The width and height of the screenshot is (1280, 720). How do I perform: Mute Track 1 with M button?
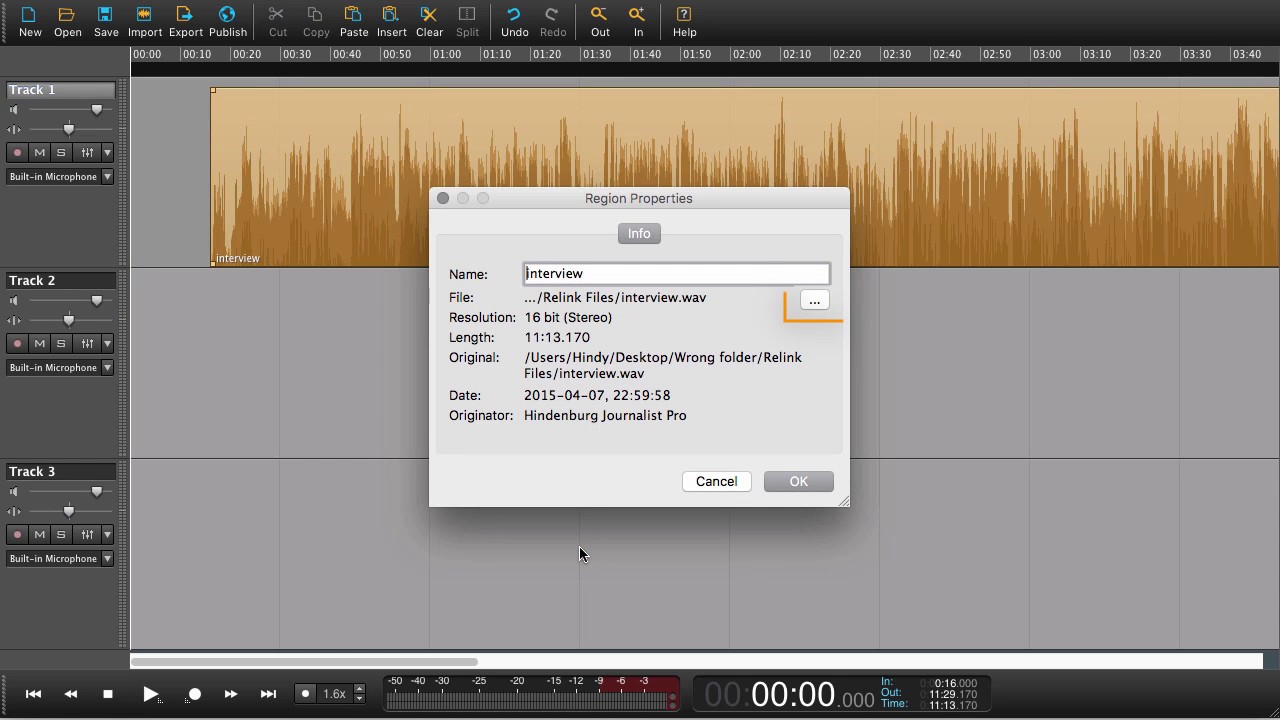[x=39, y=153]
